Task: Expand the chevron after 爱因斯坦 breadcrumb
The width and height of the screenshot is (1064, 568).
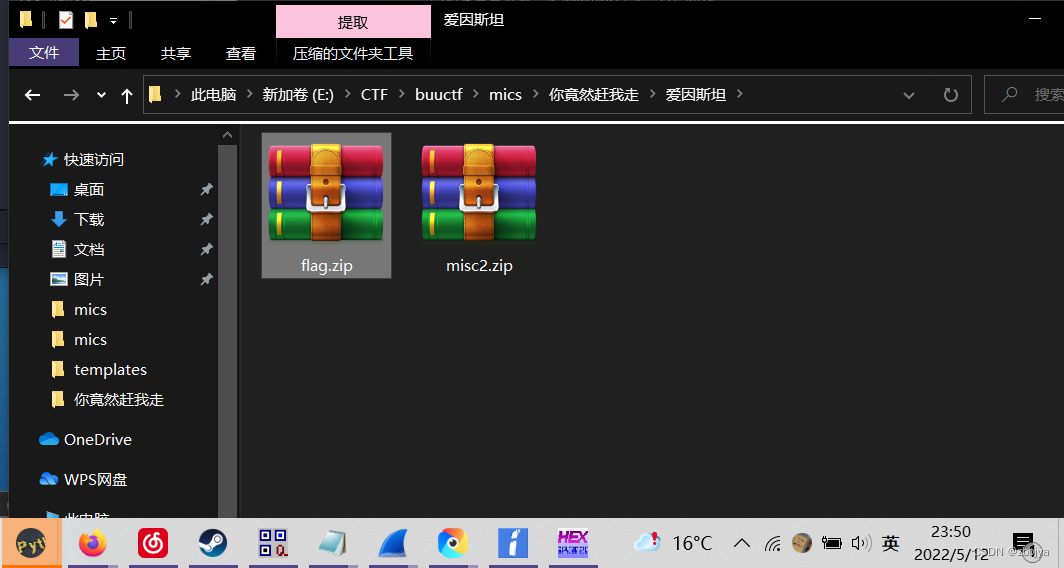Action: tap(740, 94)
